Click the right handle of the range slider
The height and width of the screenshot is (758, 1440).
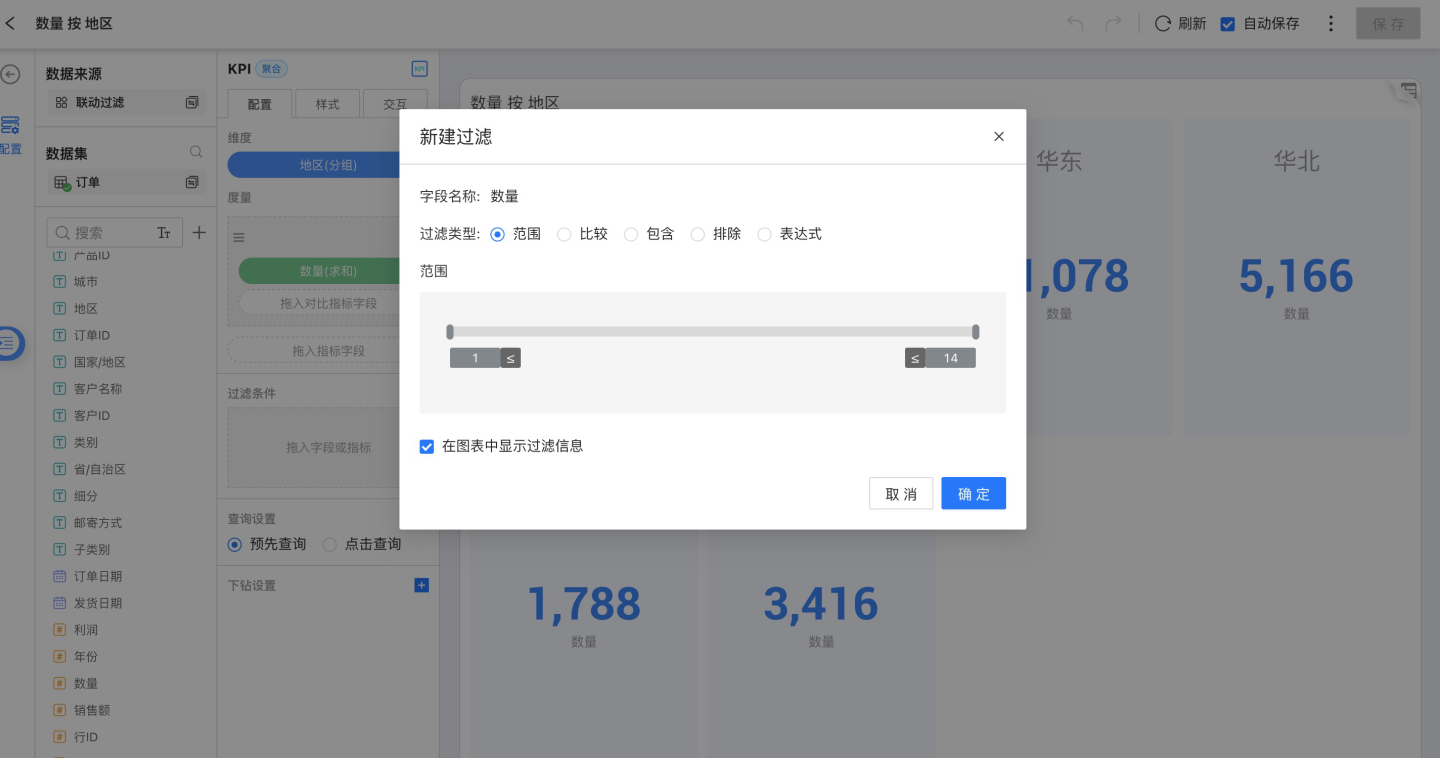pyautogui.click(x=976, y=332)
